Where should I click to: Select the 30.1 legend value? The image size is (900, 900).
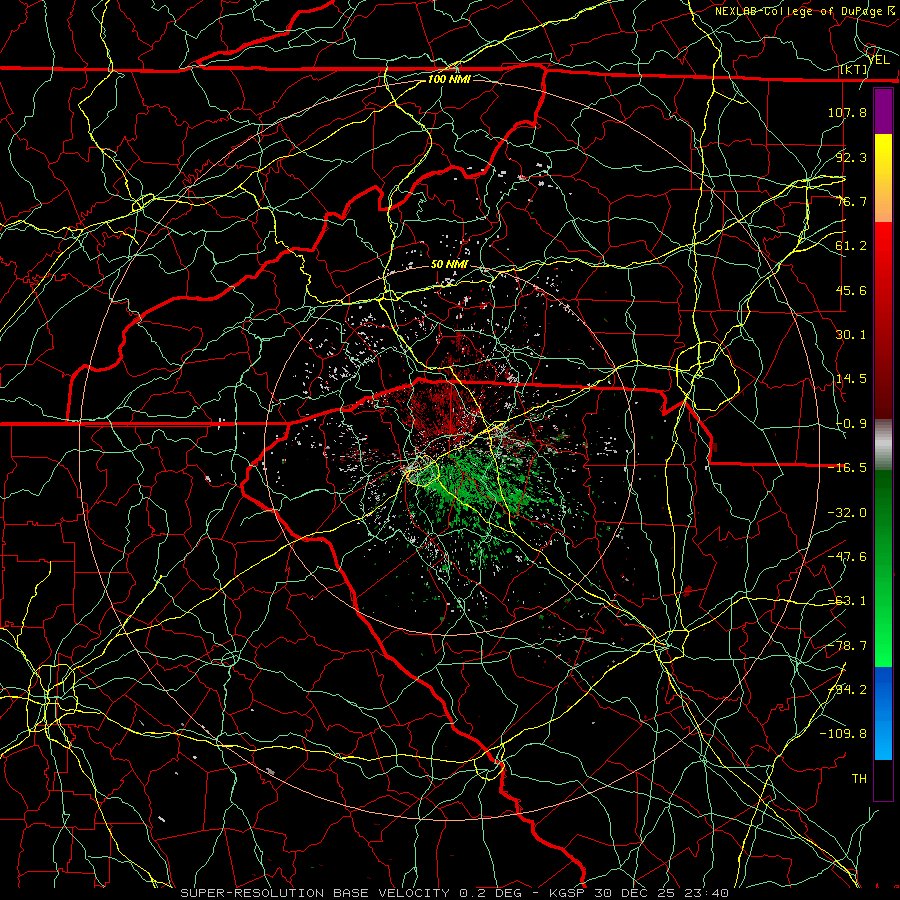(x=851, y=335)
